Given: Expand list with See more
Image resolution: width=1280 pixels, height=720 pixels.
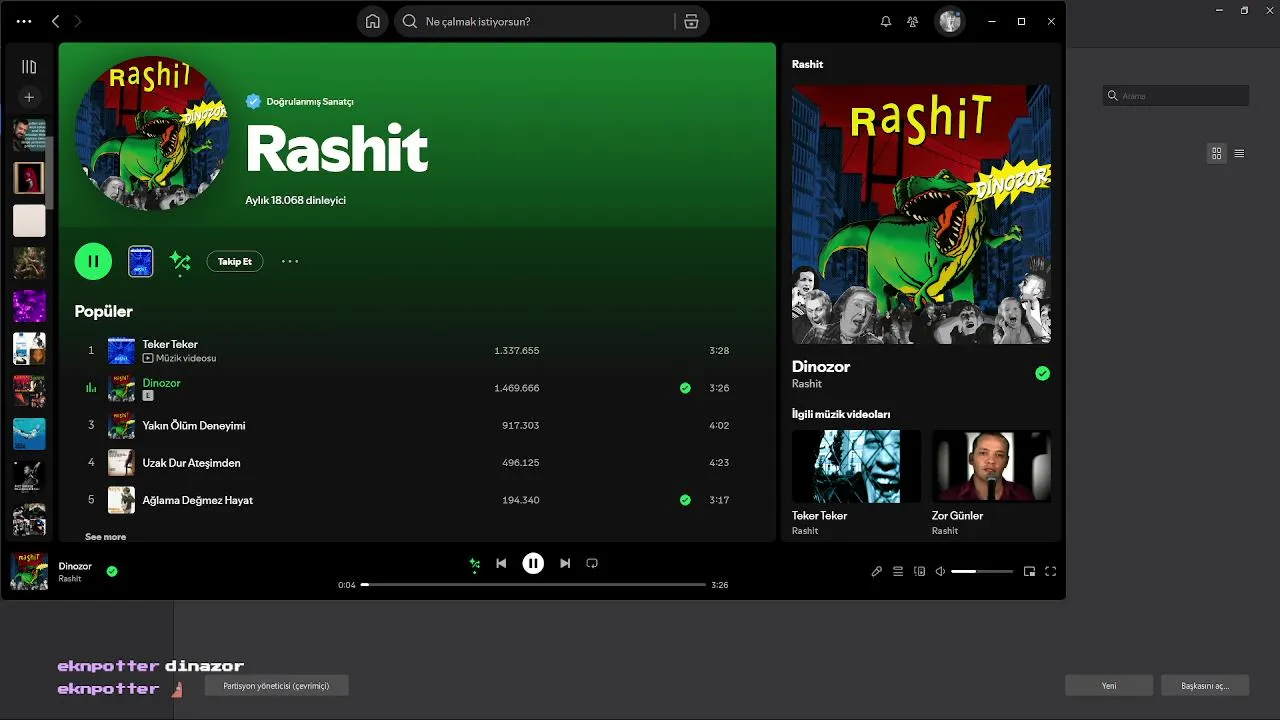Looking at the screenshot, I should [x=105, y=537].
